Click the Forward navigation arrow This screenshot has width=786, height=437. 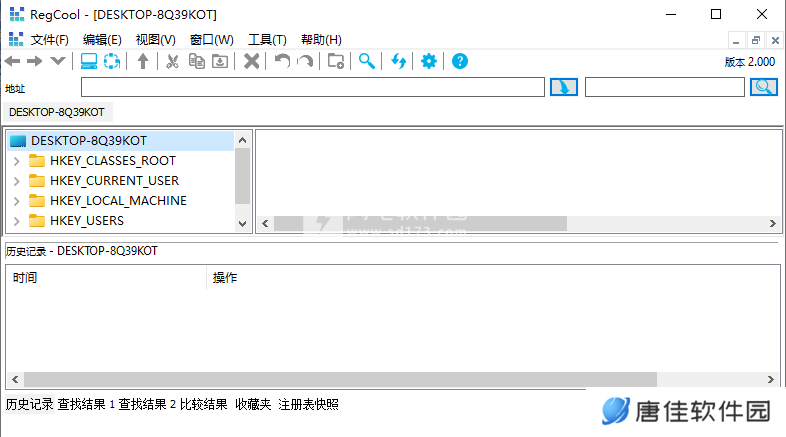tap(35, 61)
